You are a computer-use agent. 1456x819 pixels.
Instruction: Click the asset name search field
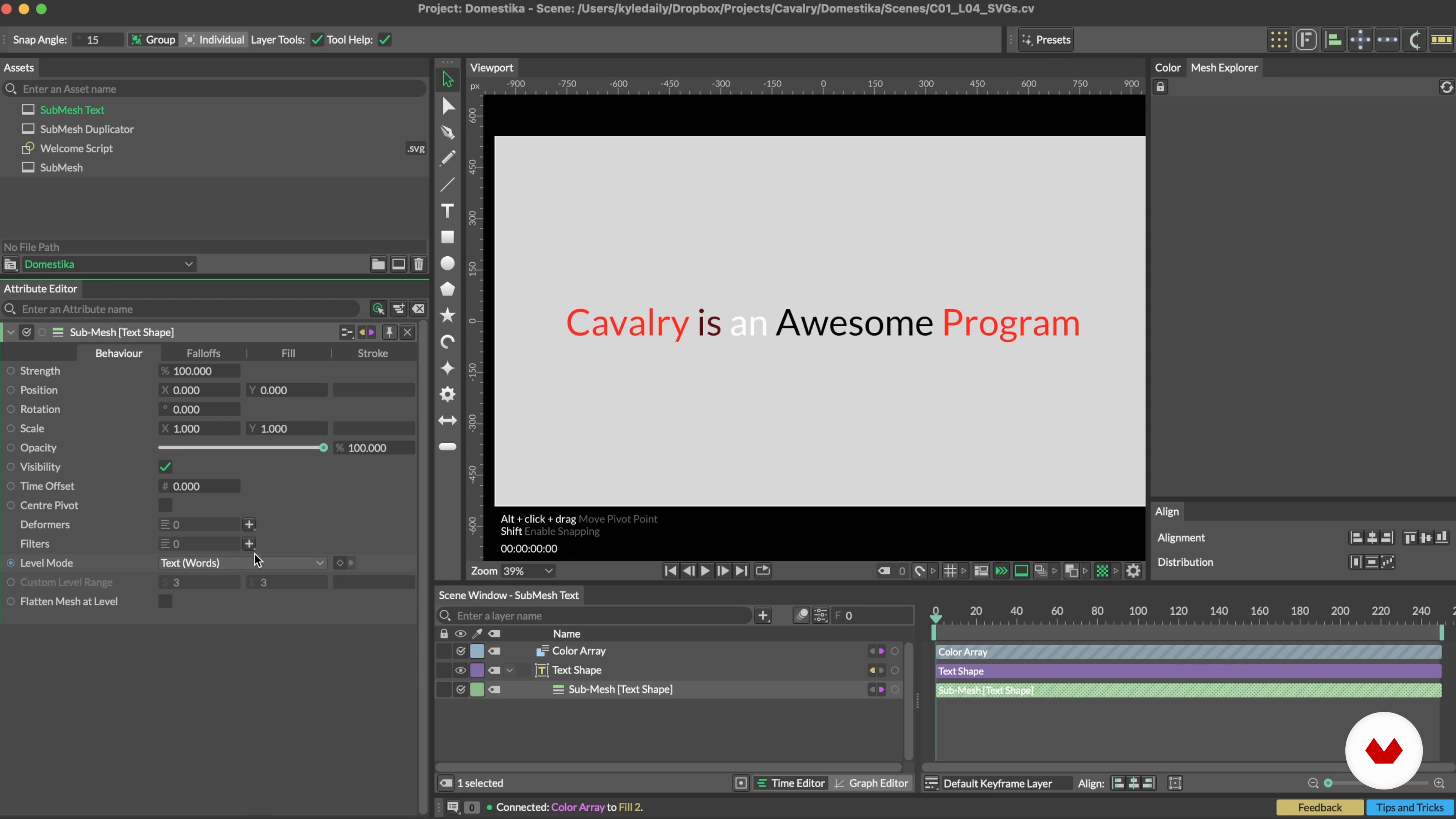pos(215,89)
